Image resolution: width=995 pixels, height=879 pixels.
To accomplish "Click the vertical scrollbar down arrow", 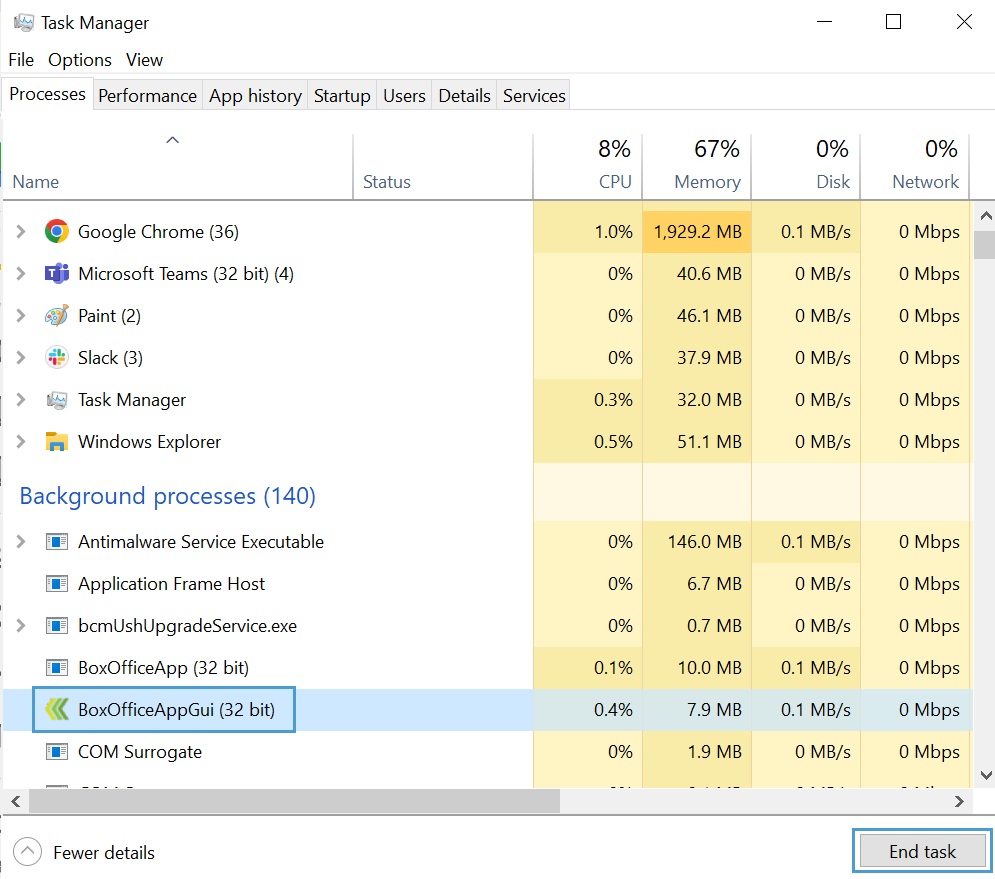I will (x=985, y=776).
